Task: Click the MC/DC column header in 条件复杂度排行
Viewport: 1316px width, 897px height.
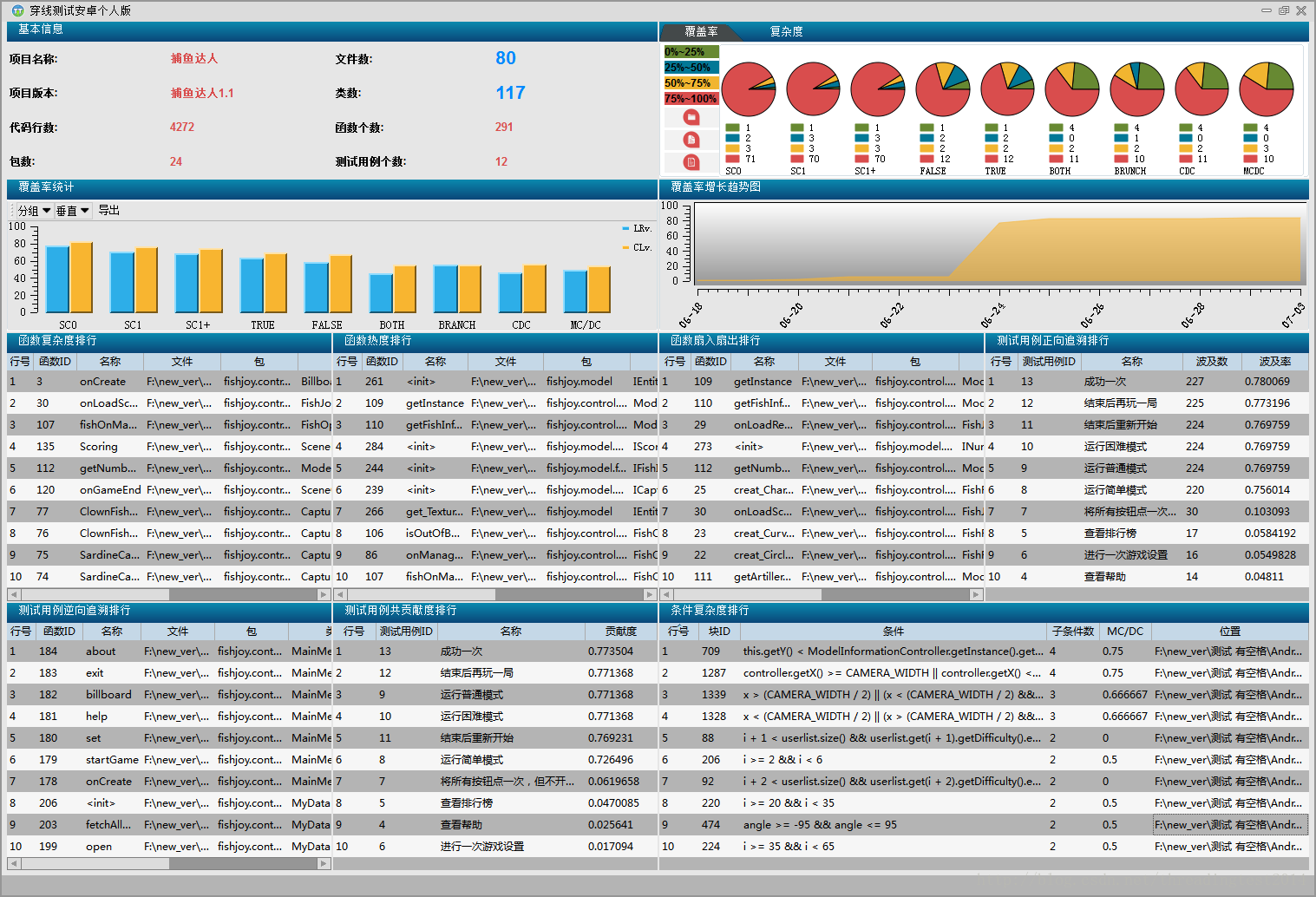Action: (1125, 632)
